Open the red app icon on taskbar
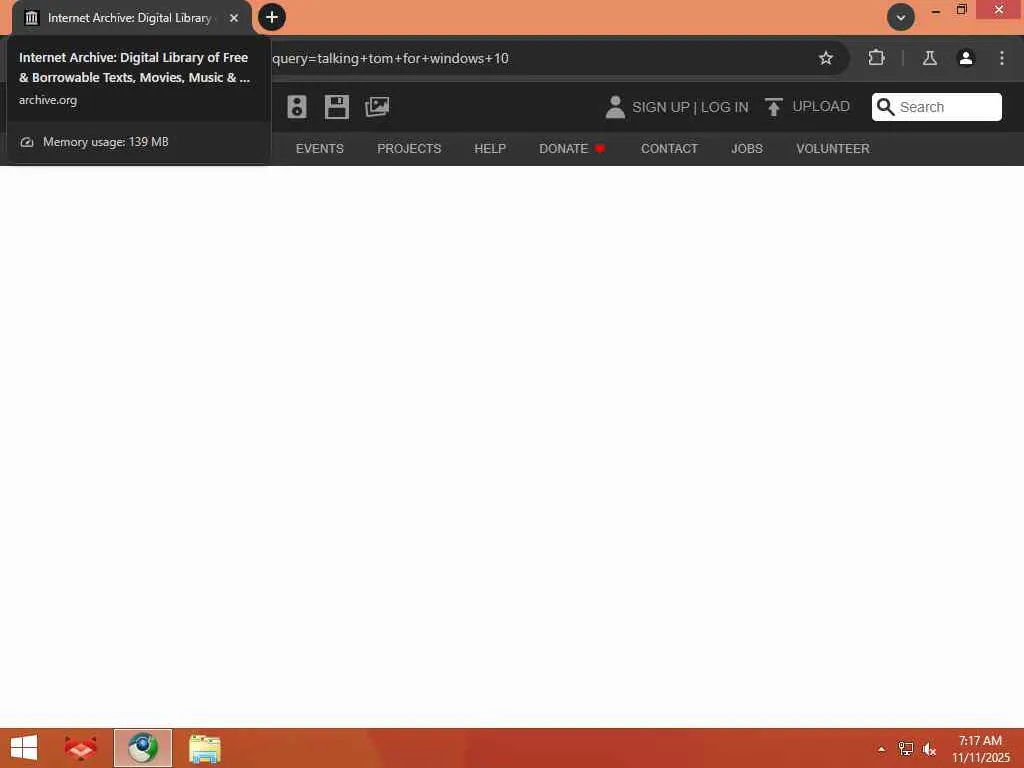 click(x=80, y=748)
